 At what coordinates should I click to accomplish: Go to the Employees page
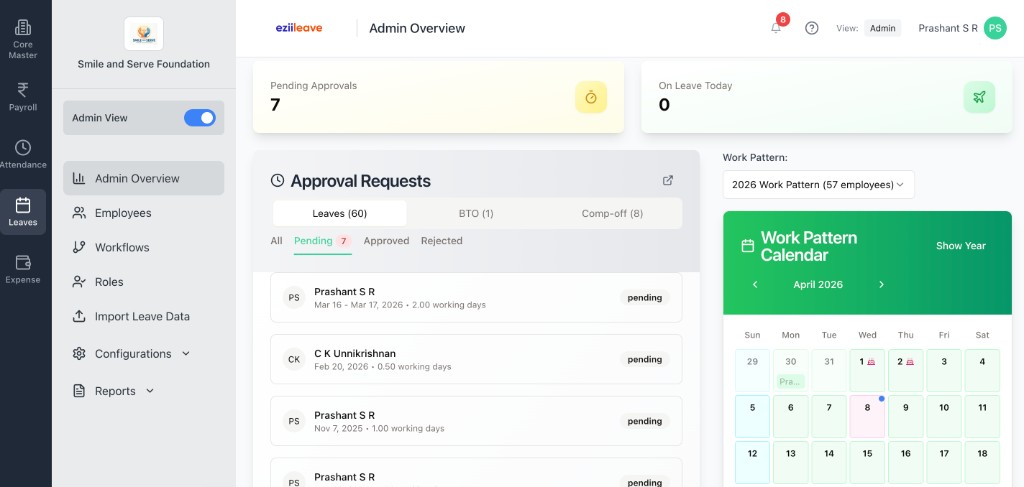click(x=144, y=213)
